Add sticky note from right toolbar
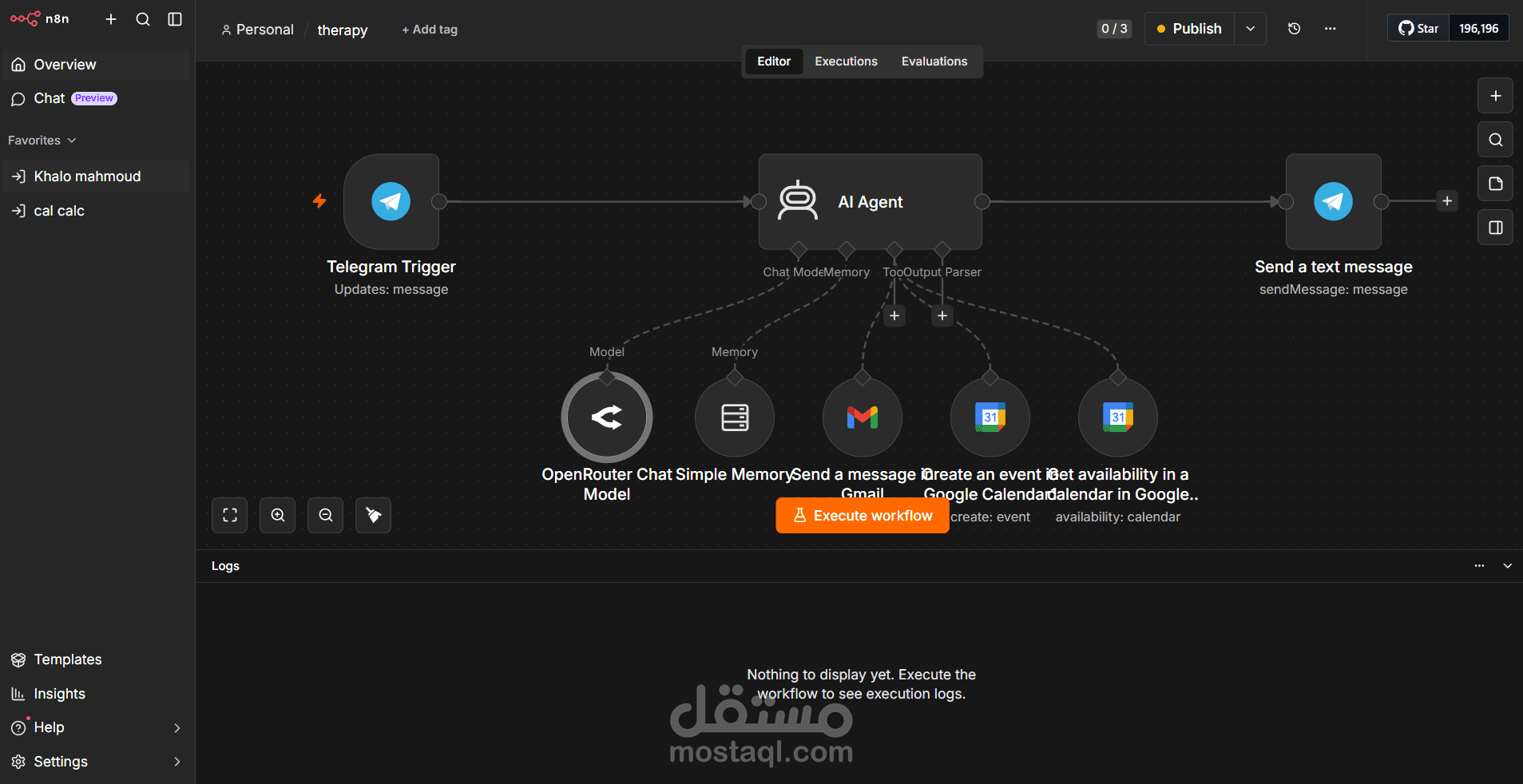Viewport: 1523px width, 784px height. (x=1496, y=184)
